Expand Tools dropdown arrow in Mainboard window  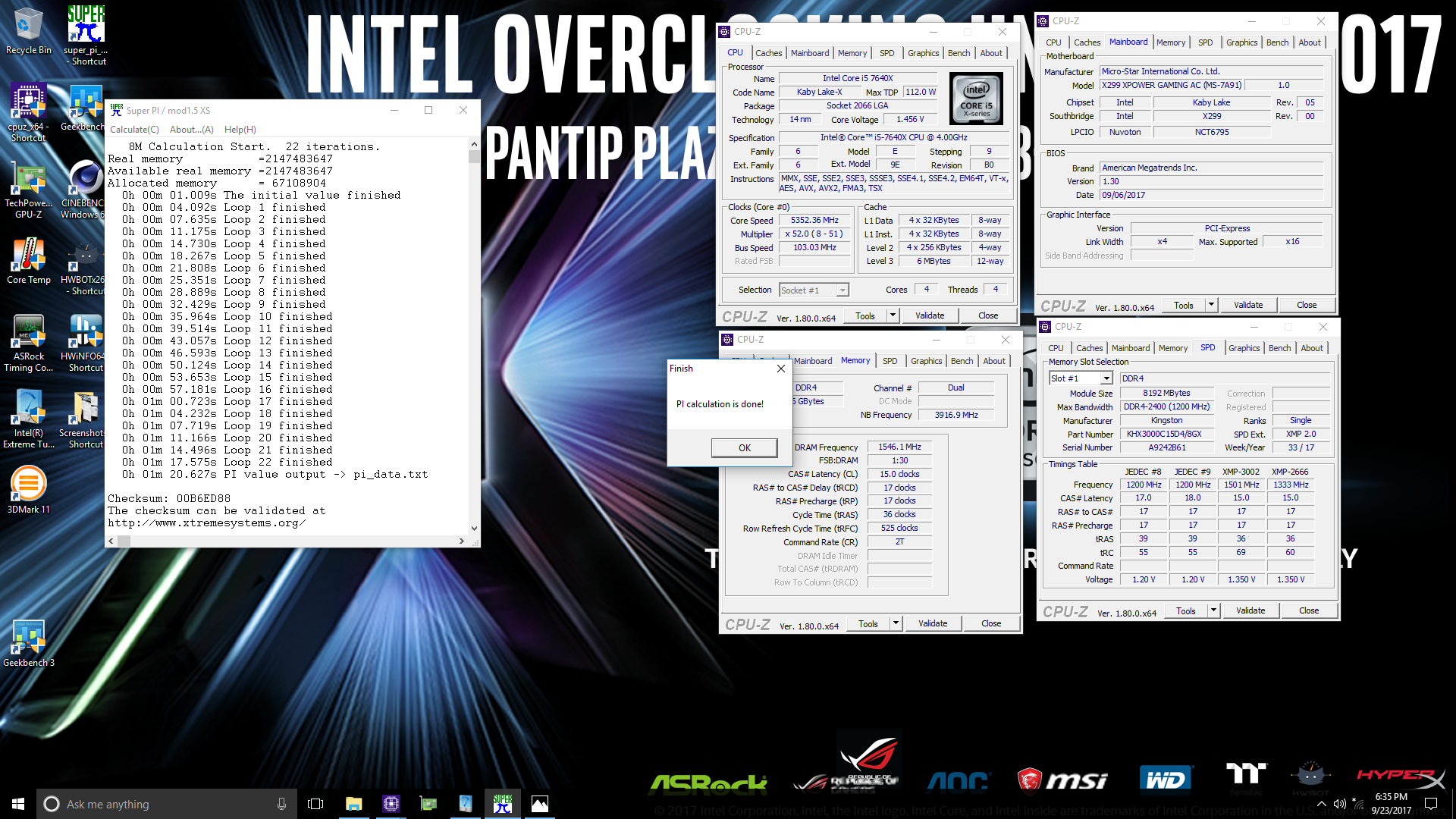point(1212,305)
